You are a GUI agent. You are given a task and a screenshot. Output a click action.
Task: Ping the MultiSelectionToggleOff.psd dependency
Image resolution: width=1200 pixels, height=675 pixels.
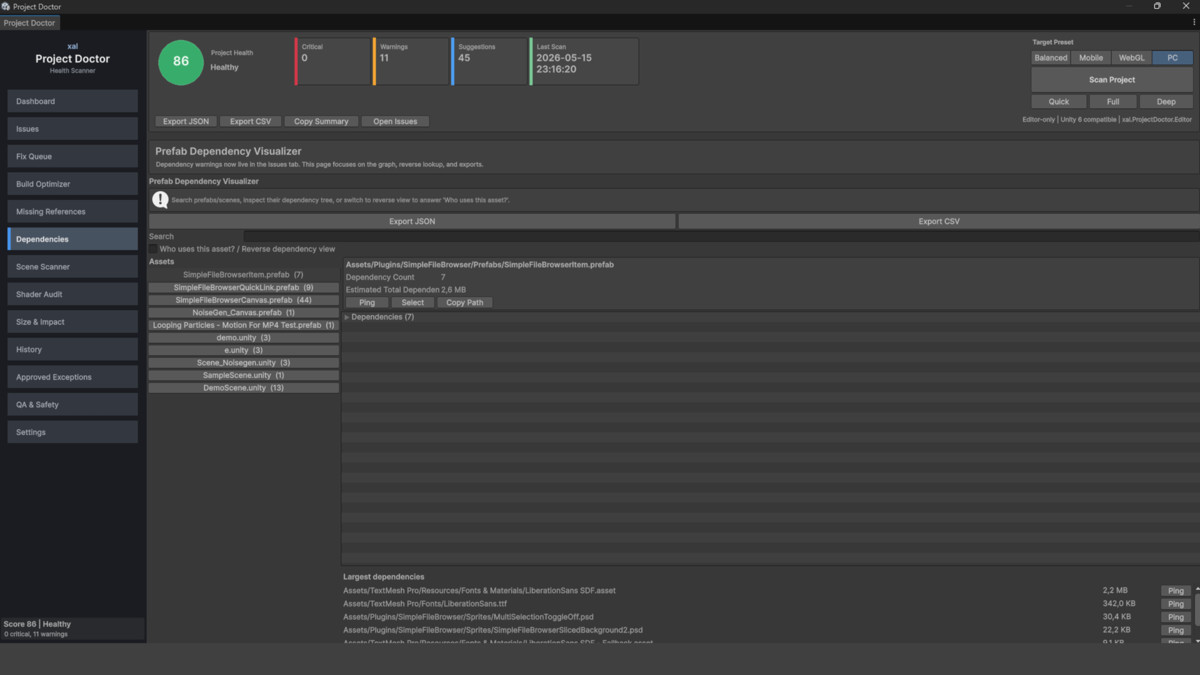pyautogui.click(x=1176, y=617)
